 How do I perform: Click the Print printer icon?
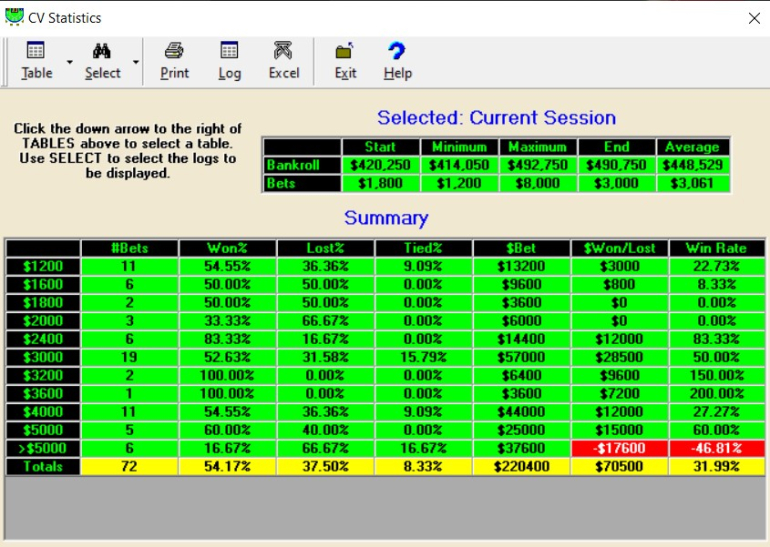click(x=174, y=51)
